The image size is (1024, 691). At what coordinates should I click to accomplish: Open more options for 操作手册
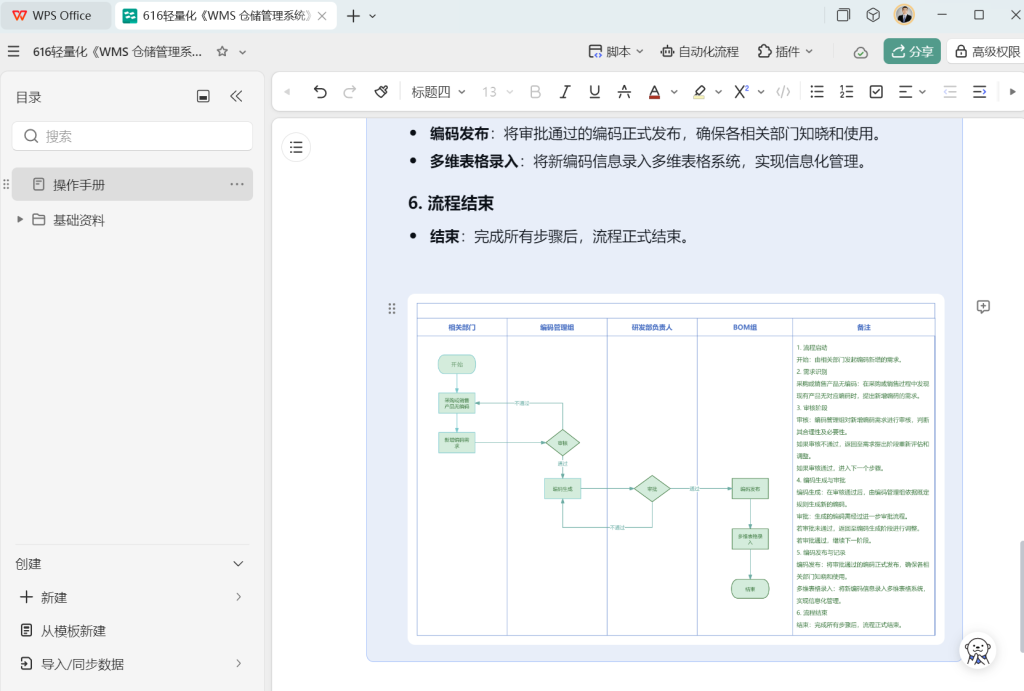click(237, 184)
